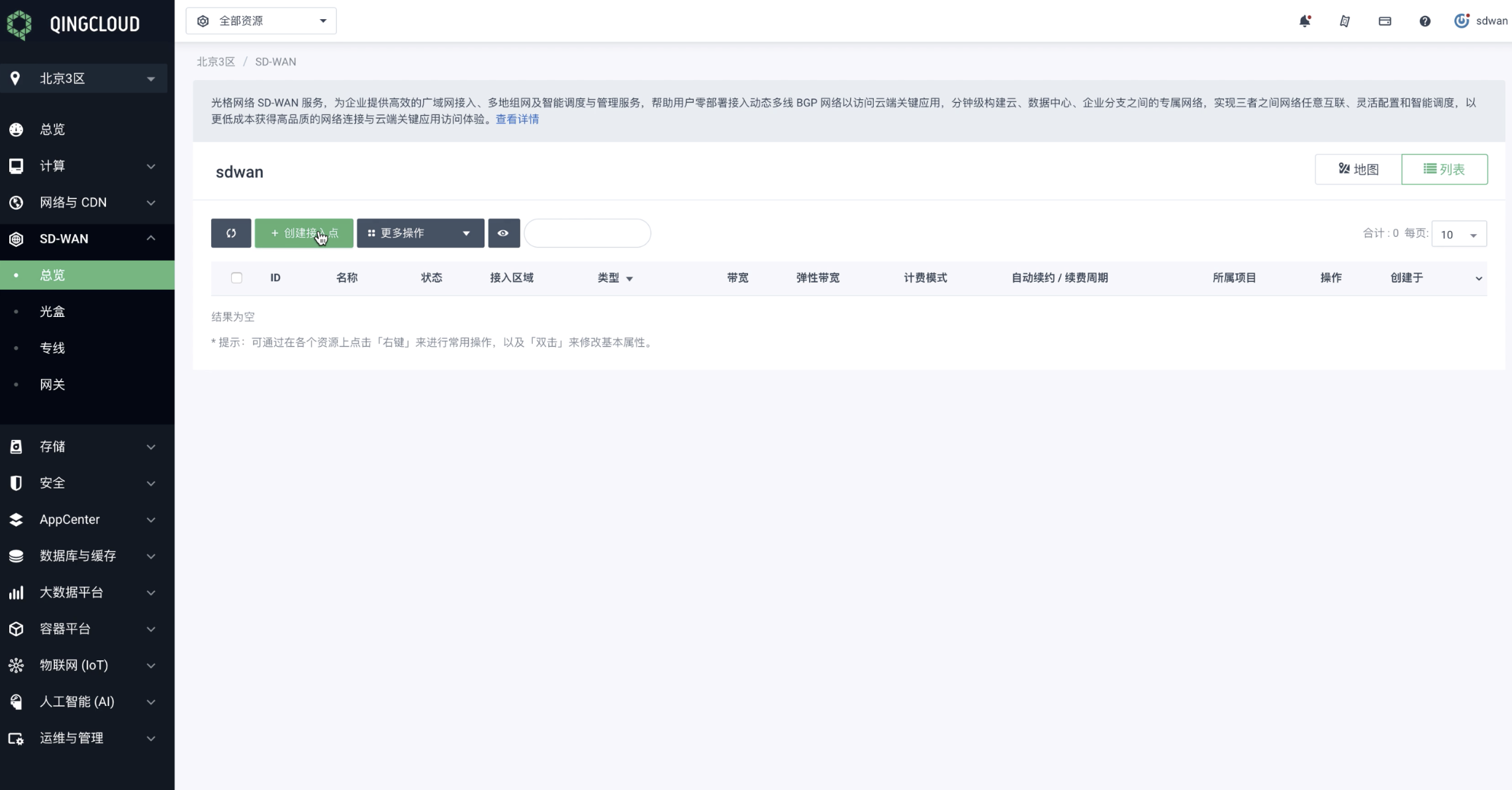Viewport: 1512px width, 790px height.
Task: Tick the select-all checkbox in table header
Action: [x=236, y=278]
